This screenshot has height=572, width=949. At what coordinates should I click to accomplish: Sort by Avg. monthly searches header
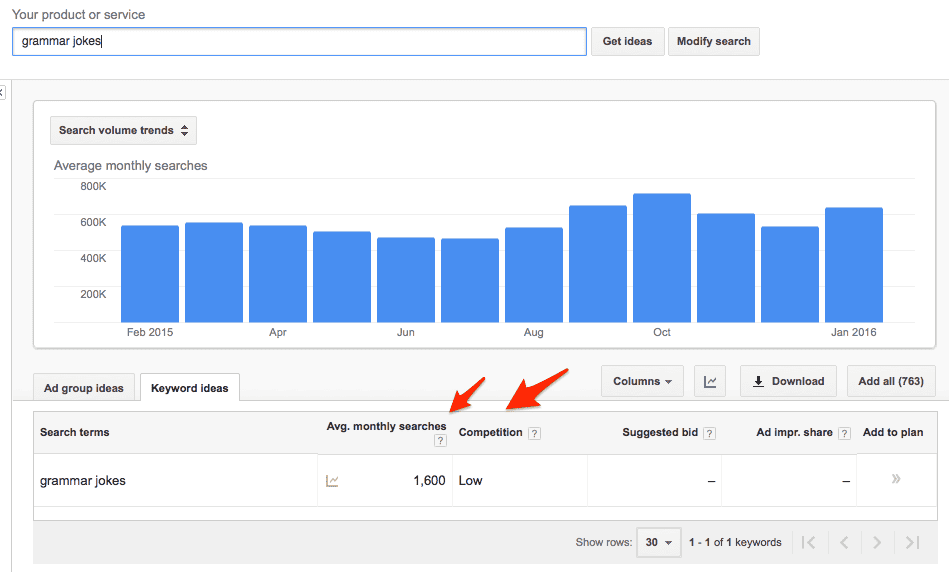click(386, 426)
